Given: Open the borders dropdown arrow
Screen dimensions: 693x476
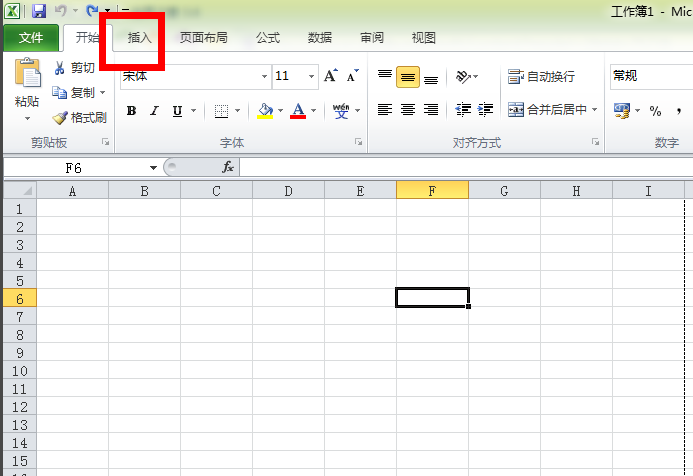Looking at the screenshot, I should 237,110.
